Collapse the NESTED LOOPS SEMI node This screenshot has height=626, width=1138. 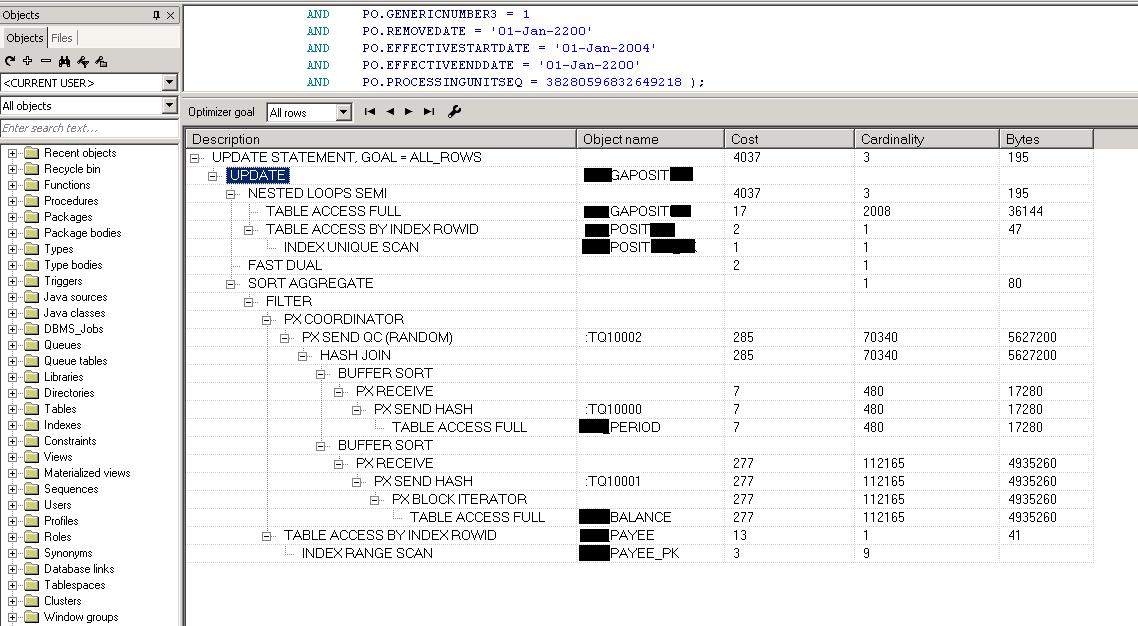click(x=231, y=194)
